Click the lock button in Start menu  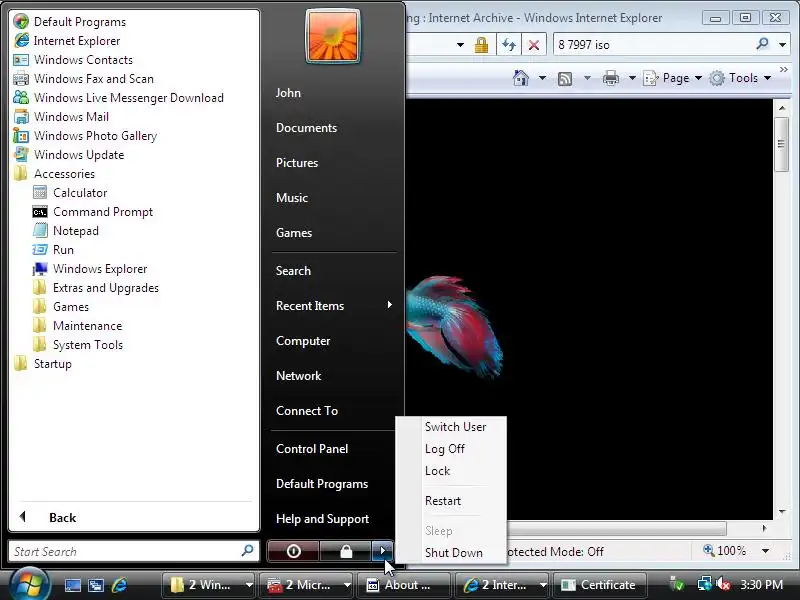[x=346, y=551]
